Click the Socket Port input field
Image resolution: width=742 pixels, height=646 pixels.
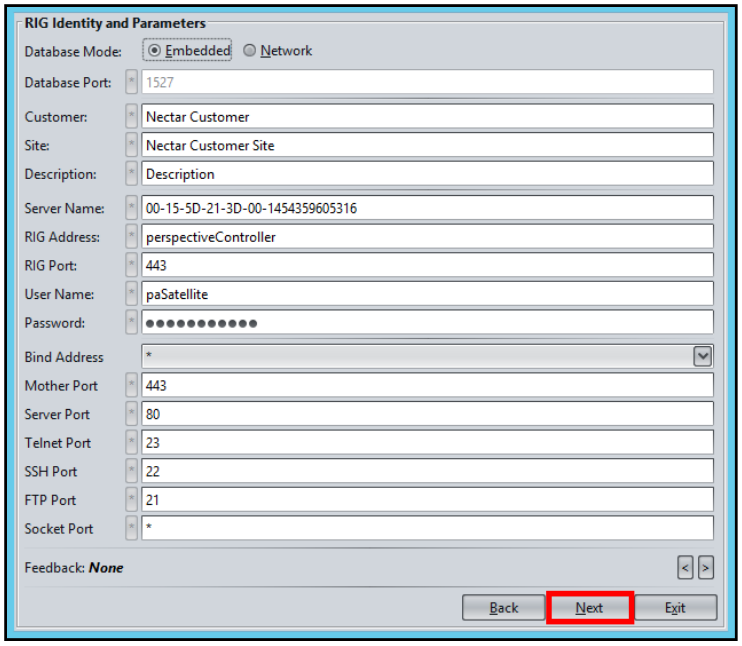pos(427,528)
